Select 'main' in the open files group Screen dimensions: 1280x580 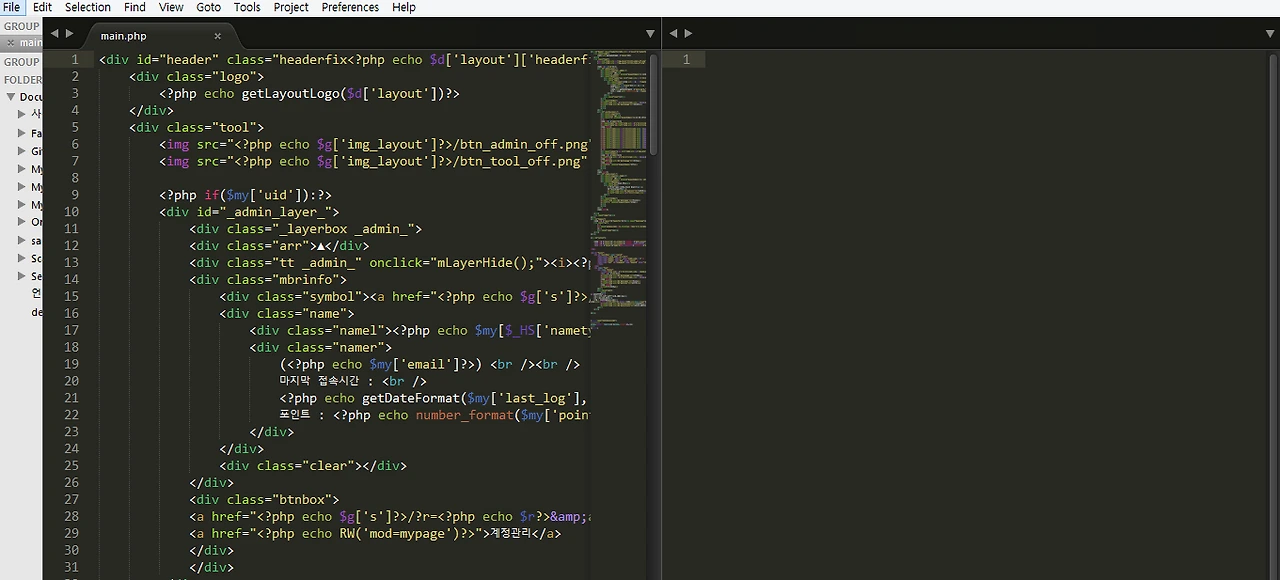[30, 42]
